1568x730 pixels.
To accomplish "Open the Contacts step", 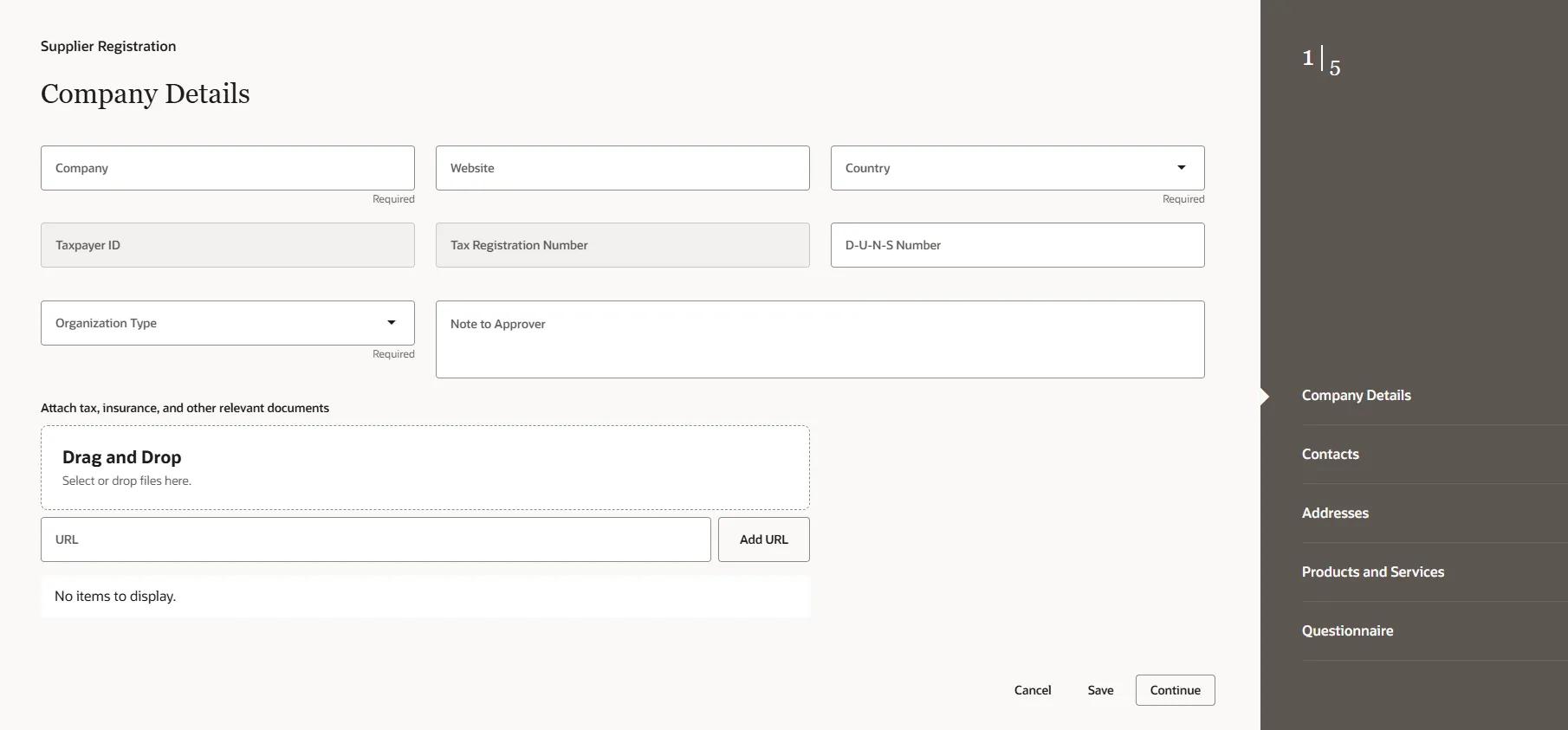I will coord(1331,455).
